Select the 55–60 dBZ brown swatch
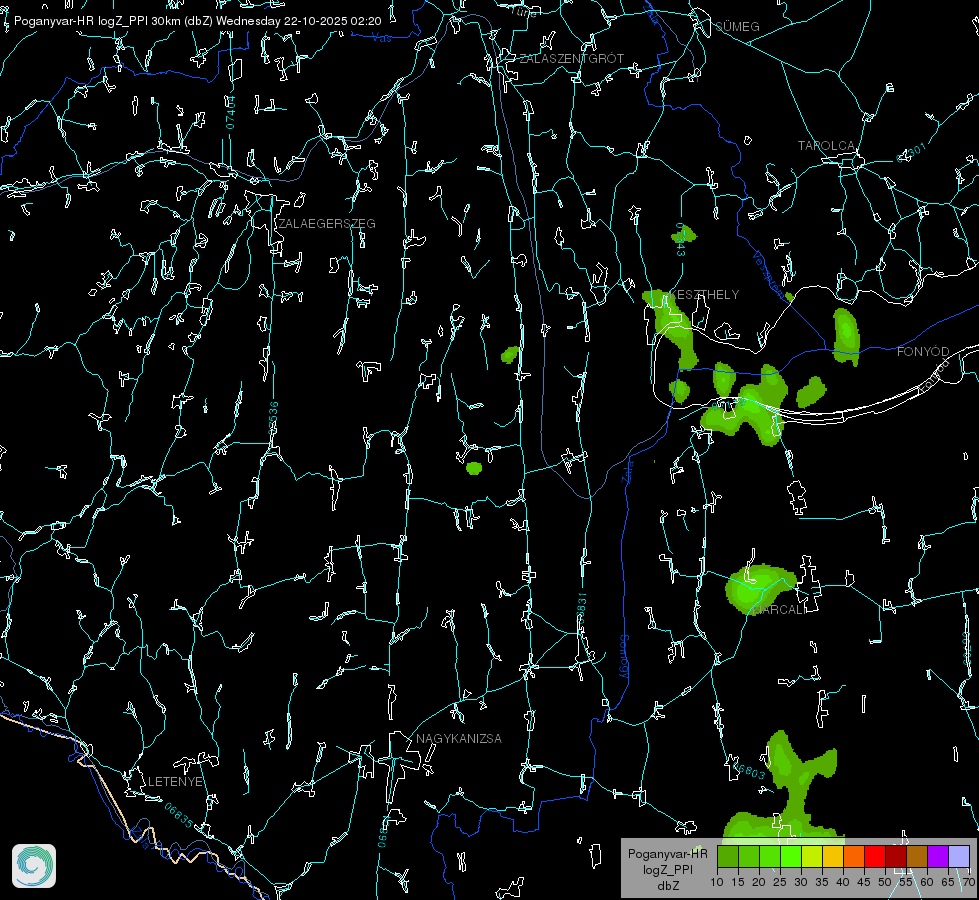The image size is (979, 900). point(917,856)
